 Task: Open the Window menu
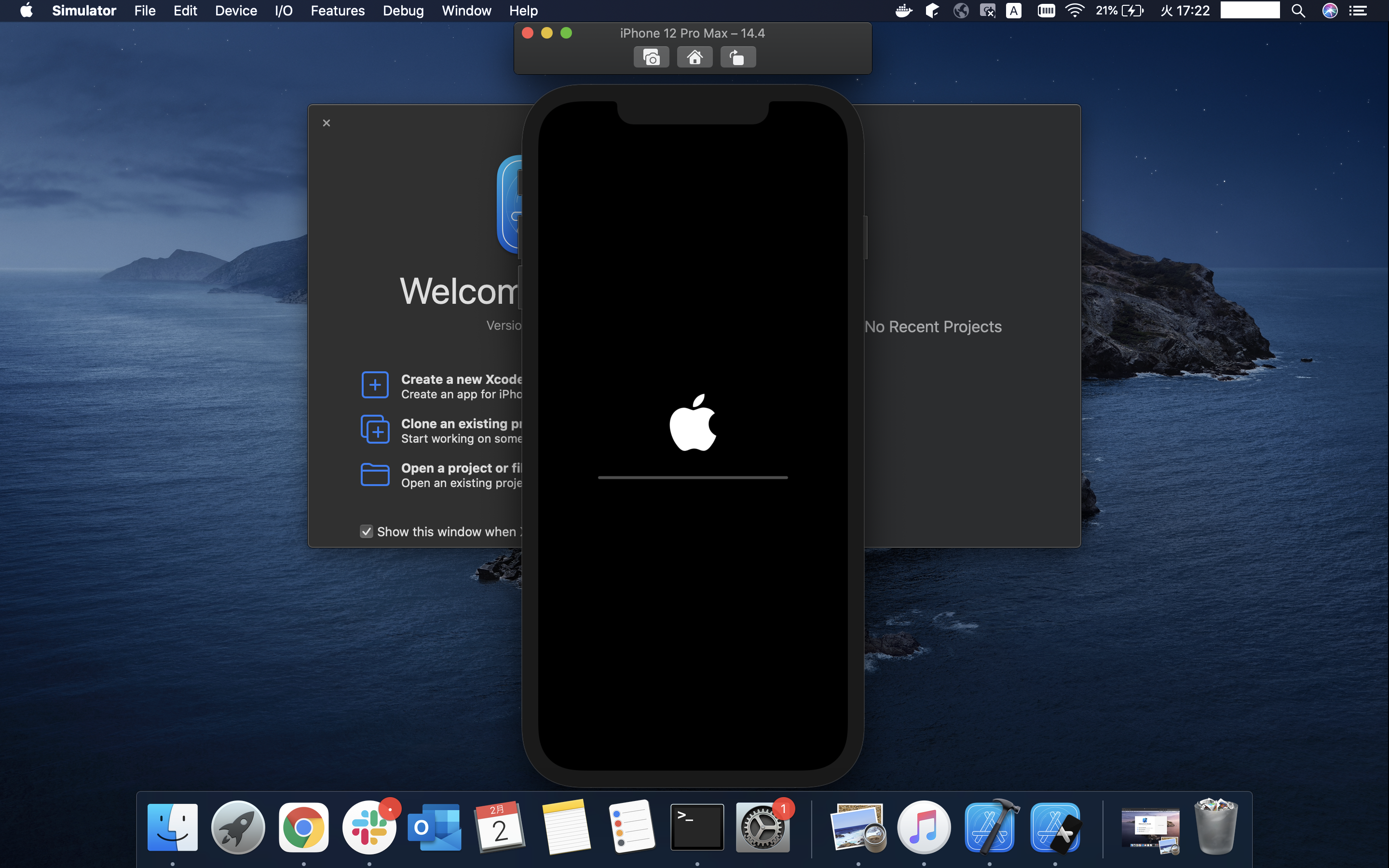click(x=466, y=10)
